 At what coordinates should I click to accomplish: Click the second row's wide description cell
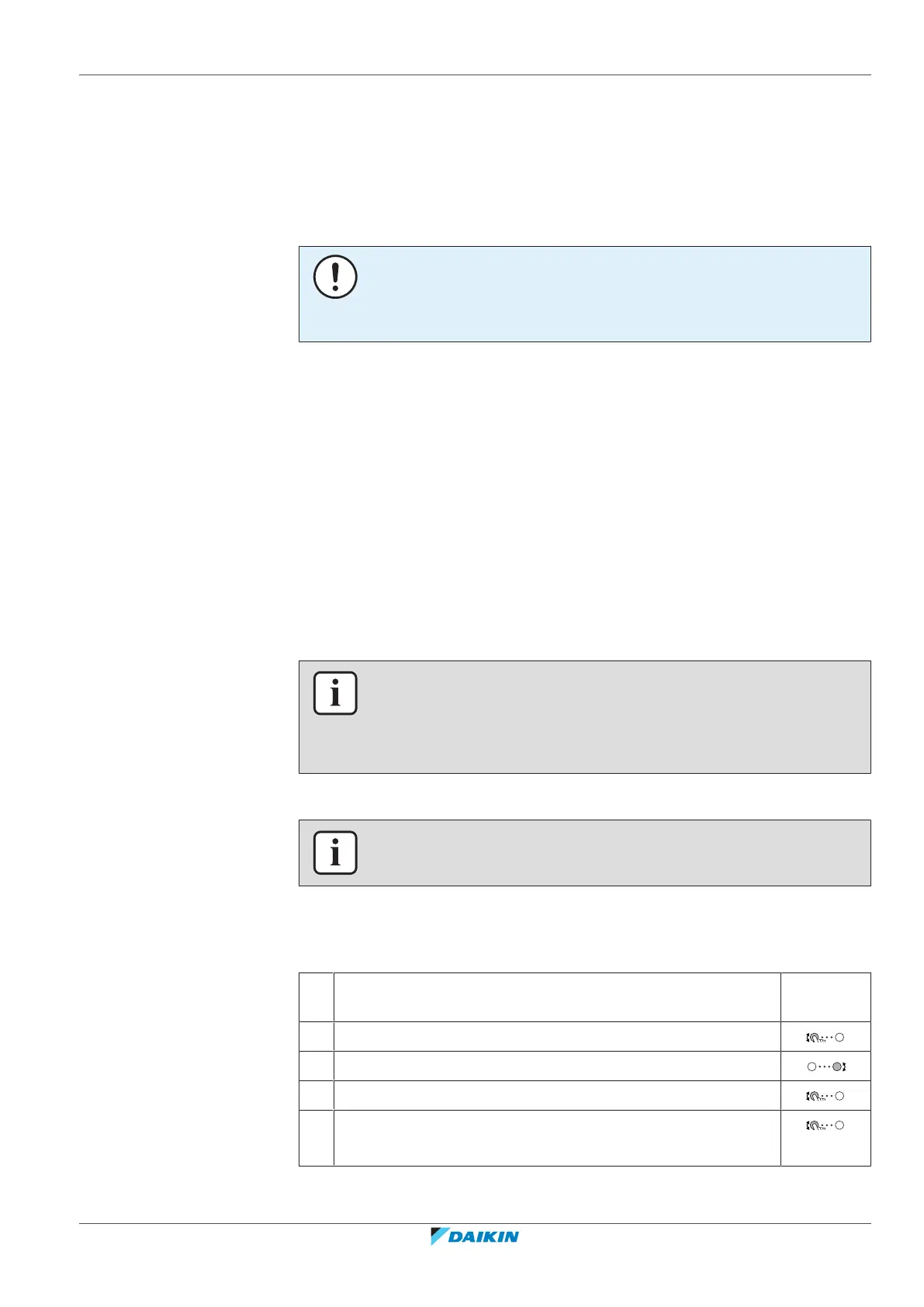[x=557, y=1066]
